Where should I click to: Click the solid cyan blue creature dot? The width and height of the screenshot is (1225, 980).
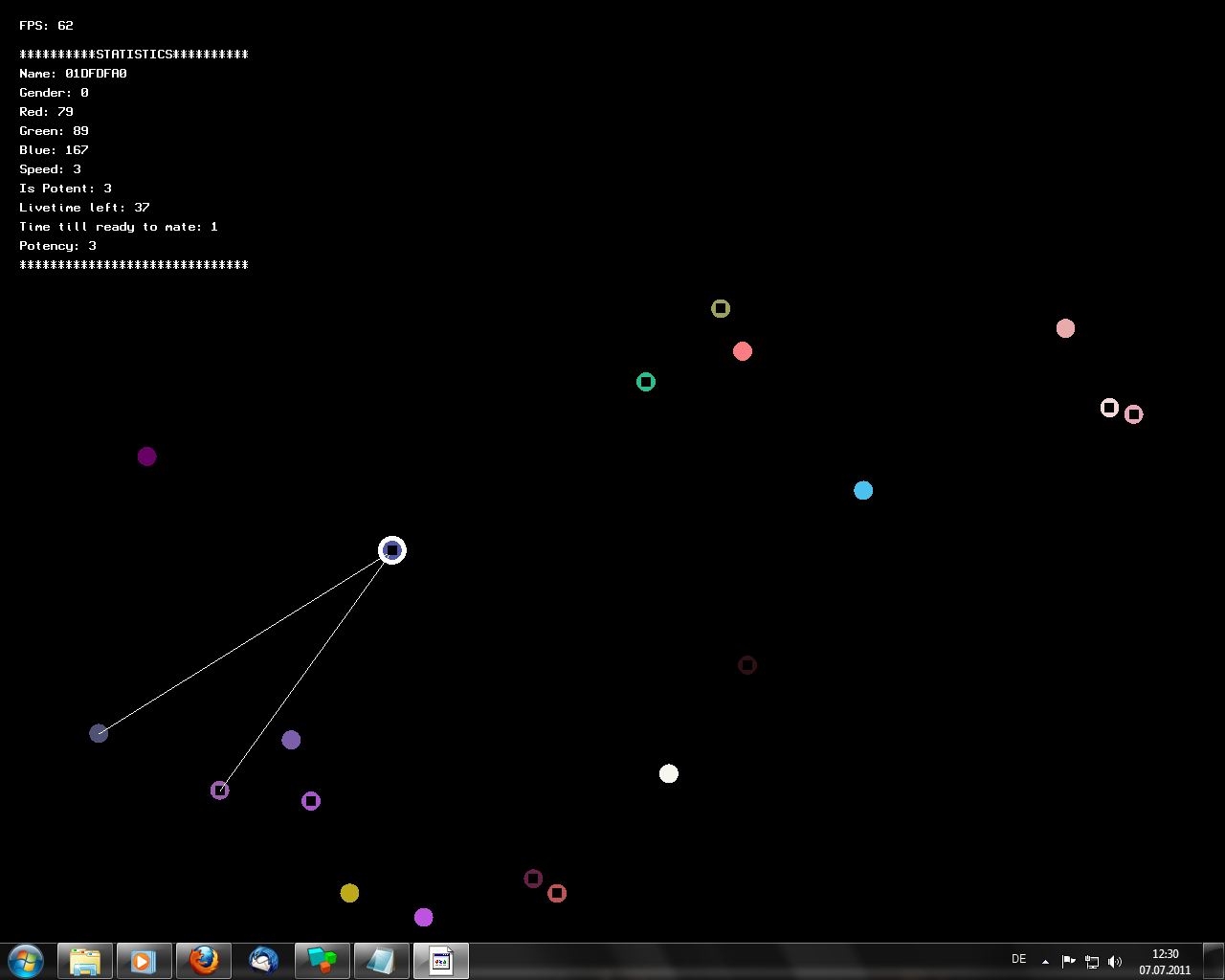[x=863, y=490]
